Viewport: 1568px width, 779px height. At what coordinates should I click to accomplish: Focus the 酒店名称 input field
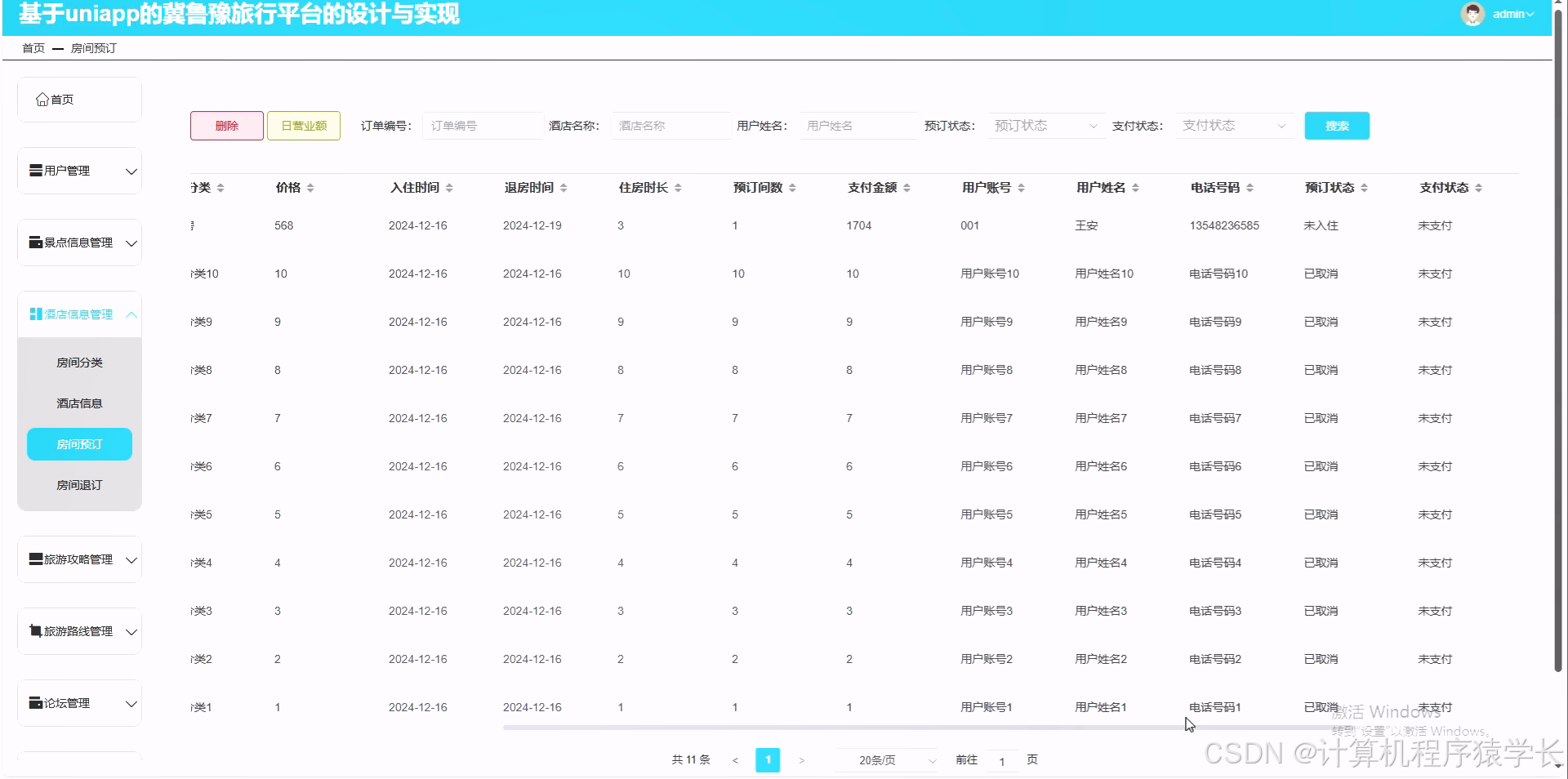pos(670,126)
